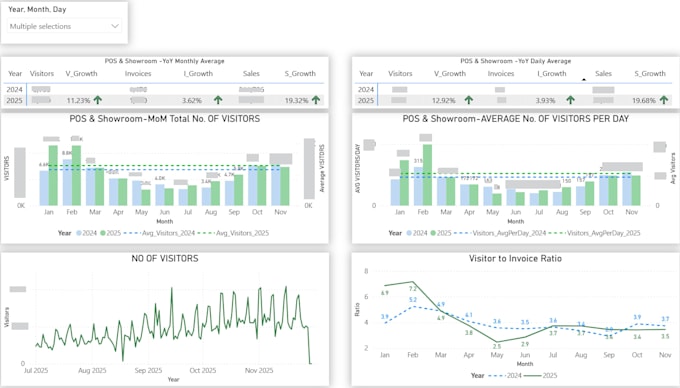This screenshot has height=388, width=680.
Task: Sort Daily Average table by S_Growth header
Action: [x=650, y=74]
